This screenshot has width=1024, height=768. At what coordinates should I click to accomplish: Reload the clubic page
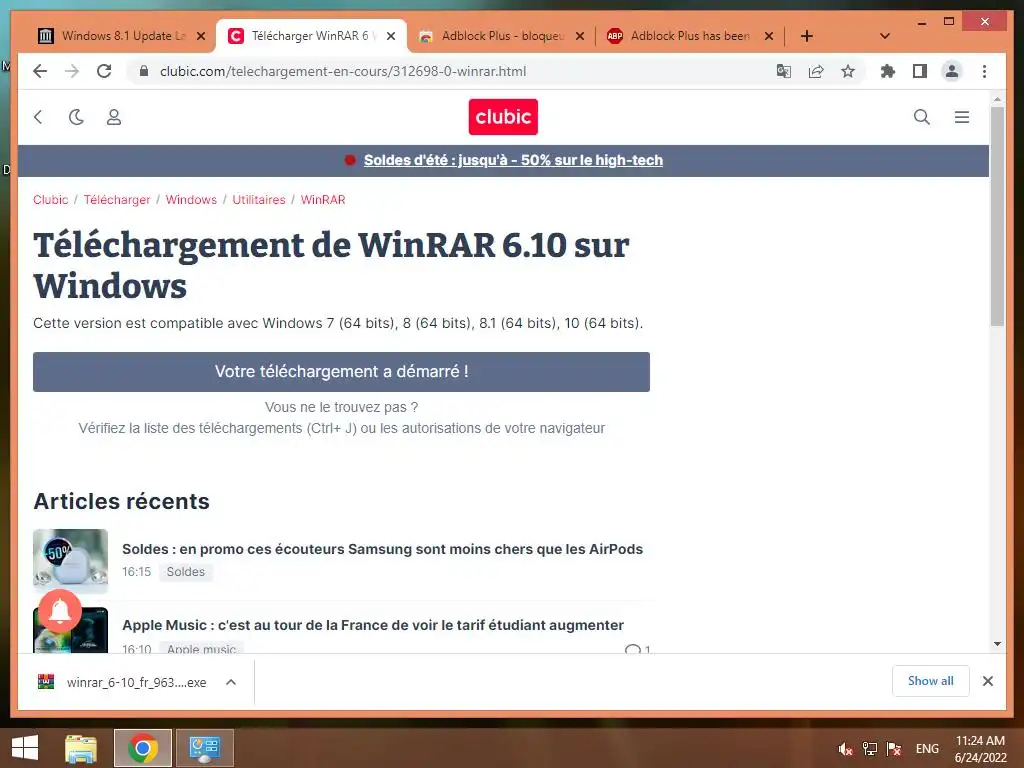click(x=104, y=71)
